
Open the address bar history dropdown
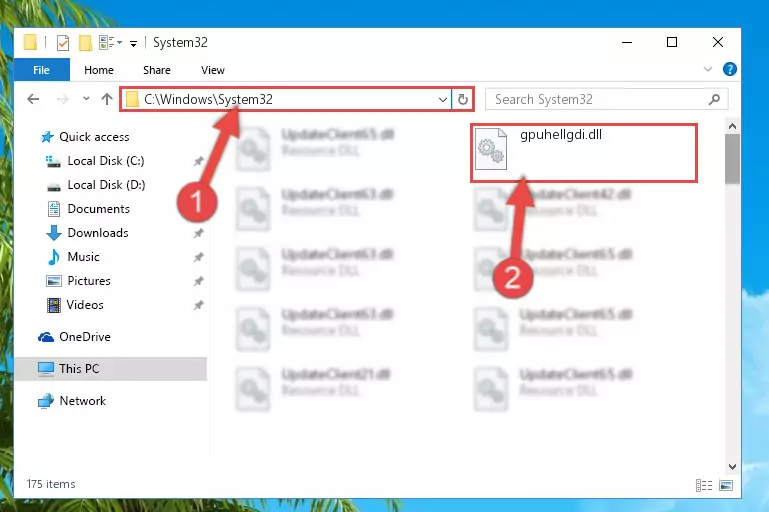(442, 100)
